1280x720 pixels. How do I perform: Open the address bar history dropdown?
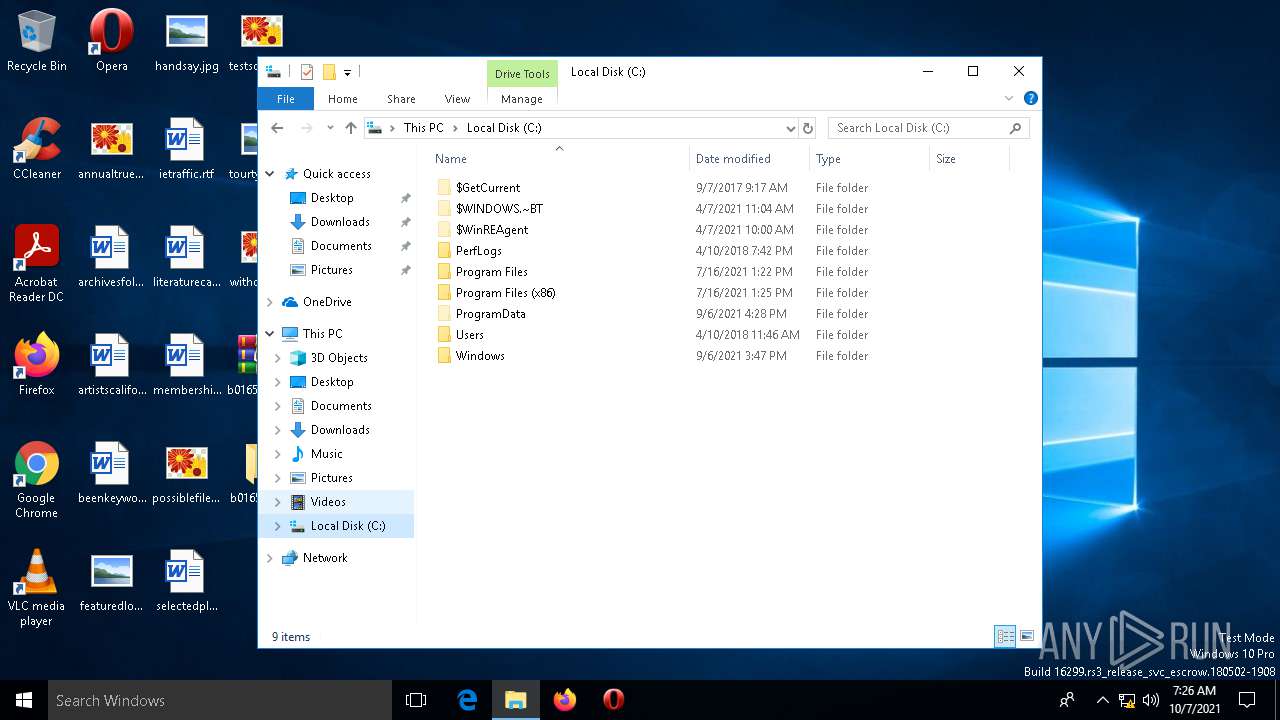pos(790,128)
